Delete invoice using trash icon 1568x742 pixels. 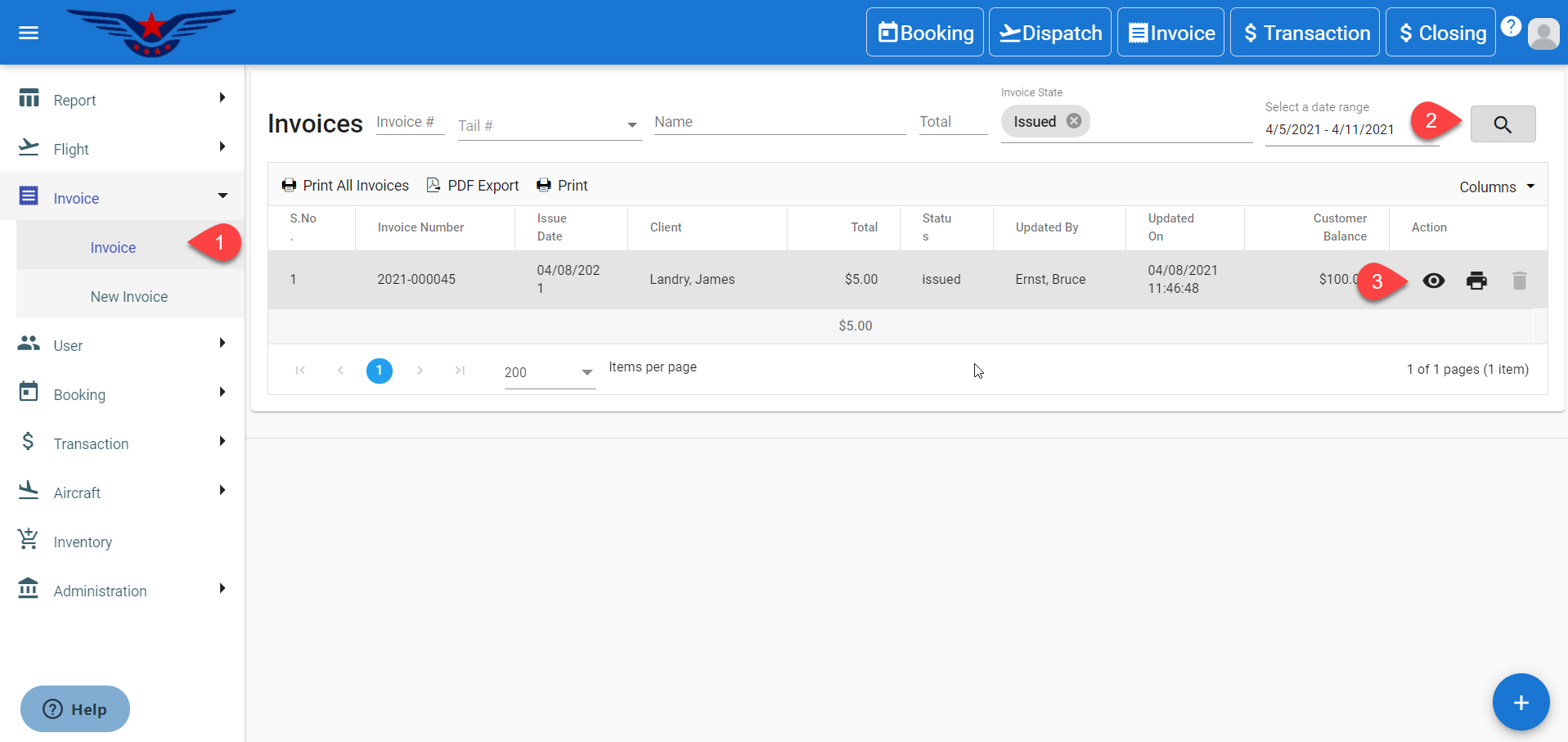[1519, 281]
